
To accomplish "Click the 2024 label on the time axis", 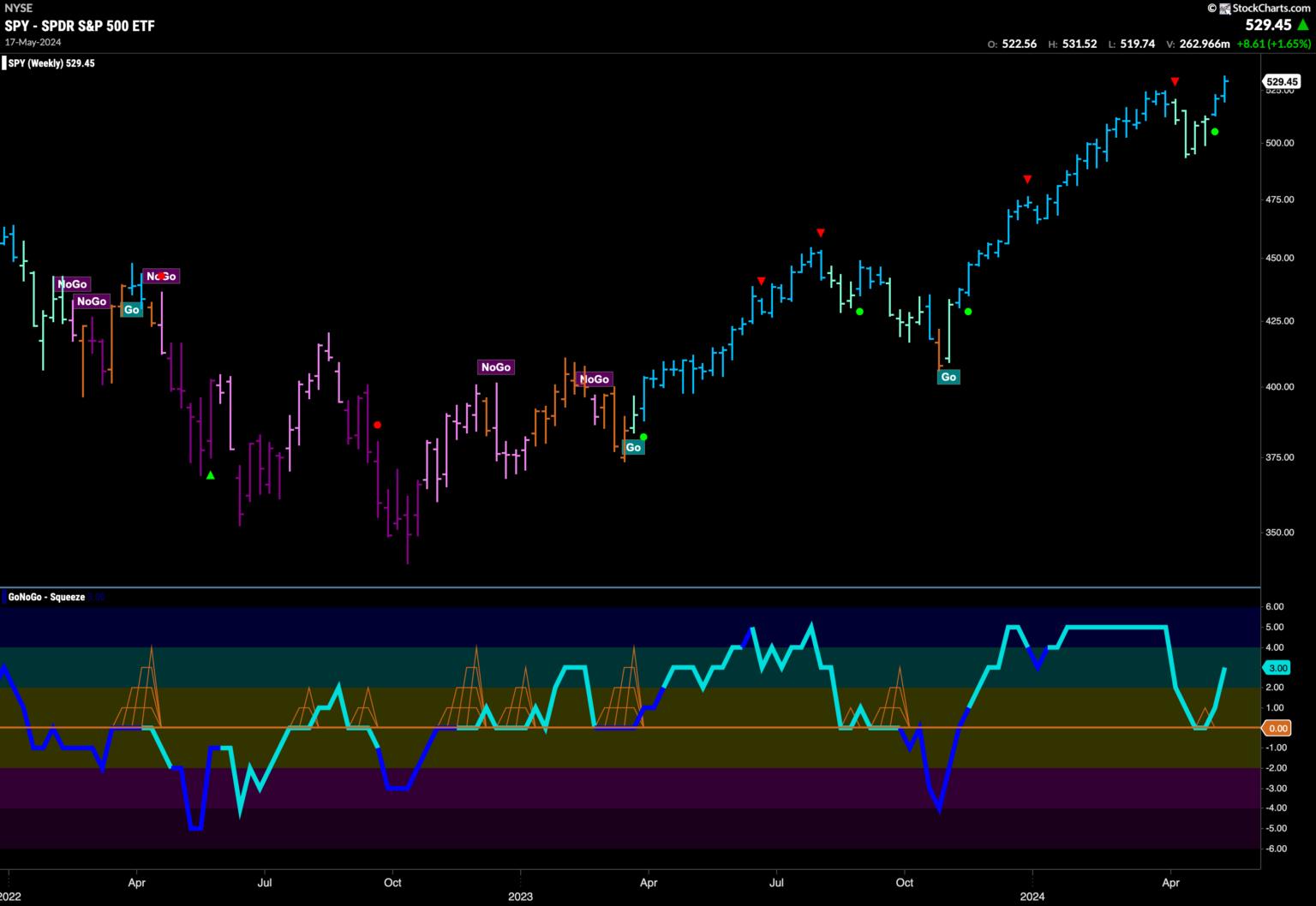I will tap(1032, 897).
